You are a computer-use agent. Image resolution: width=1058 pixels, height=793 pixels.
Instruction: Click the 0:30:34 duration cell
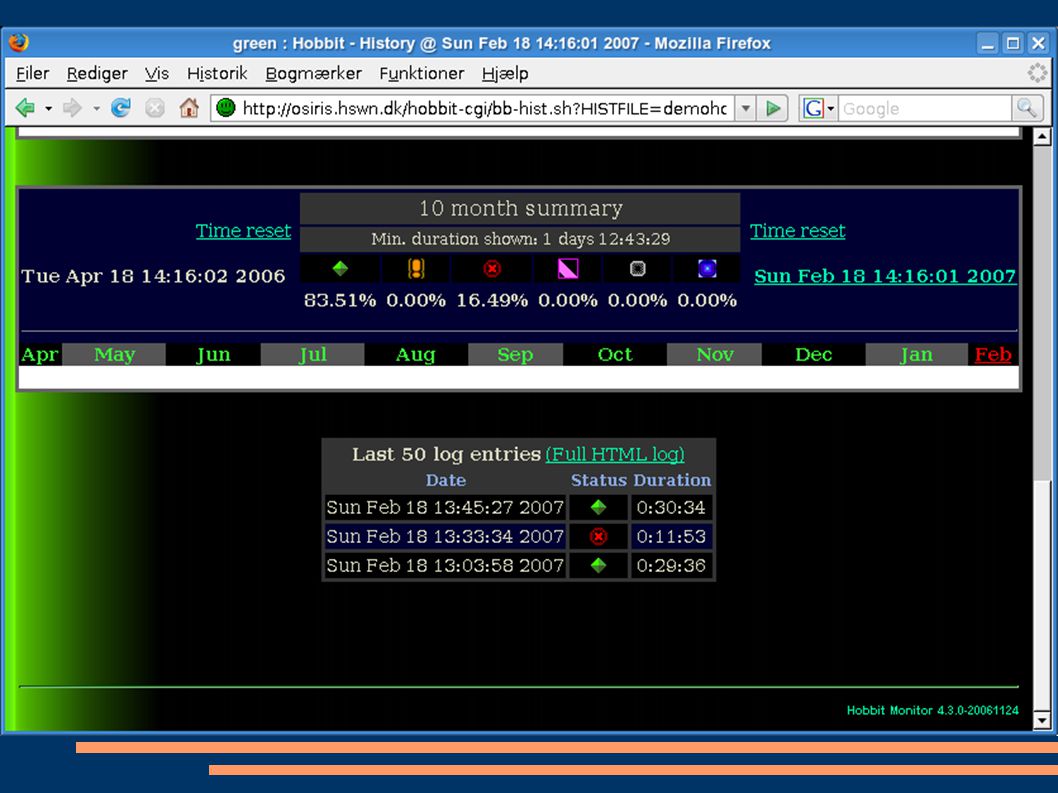(671, 508)
